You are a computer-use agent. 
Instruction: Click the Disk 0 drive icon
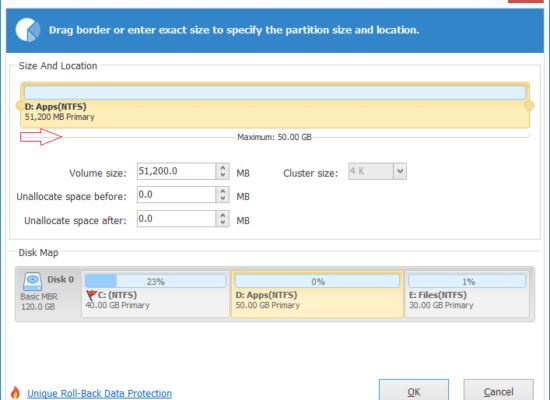pyautogui.click(x=33, y=281)
